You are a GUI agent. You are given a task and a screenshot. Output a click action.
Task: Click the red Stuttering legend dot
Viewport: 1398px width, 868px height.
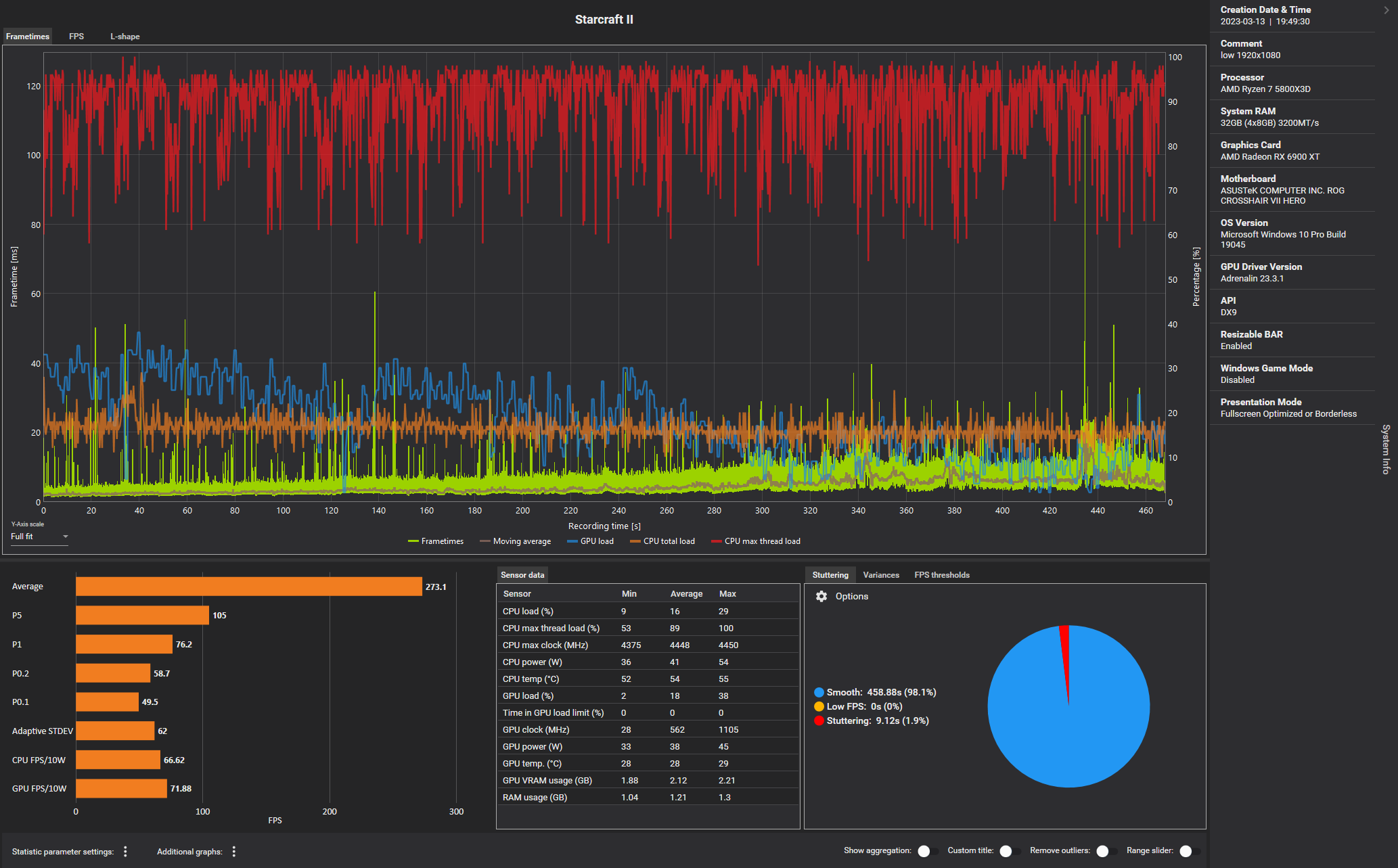(819, 721)
